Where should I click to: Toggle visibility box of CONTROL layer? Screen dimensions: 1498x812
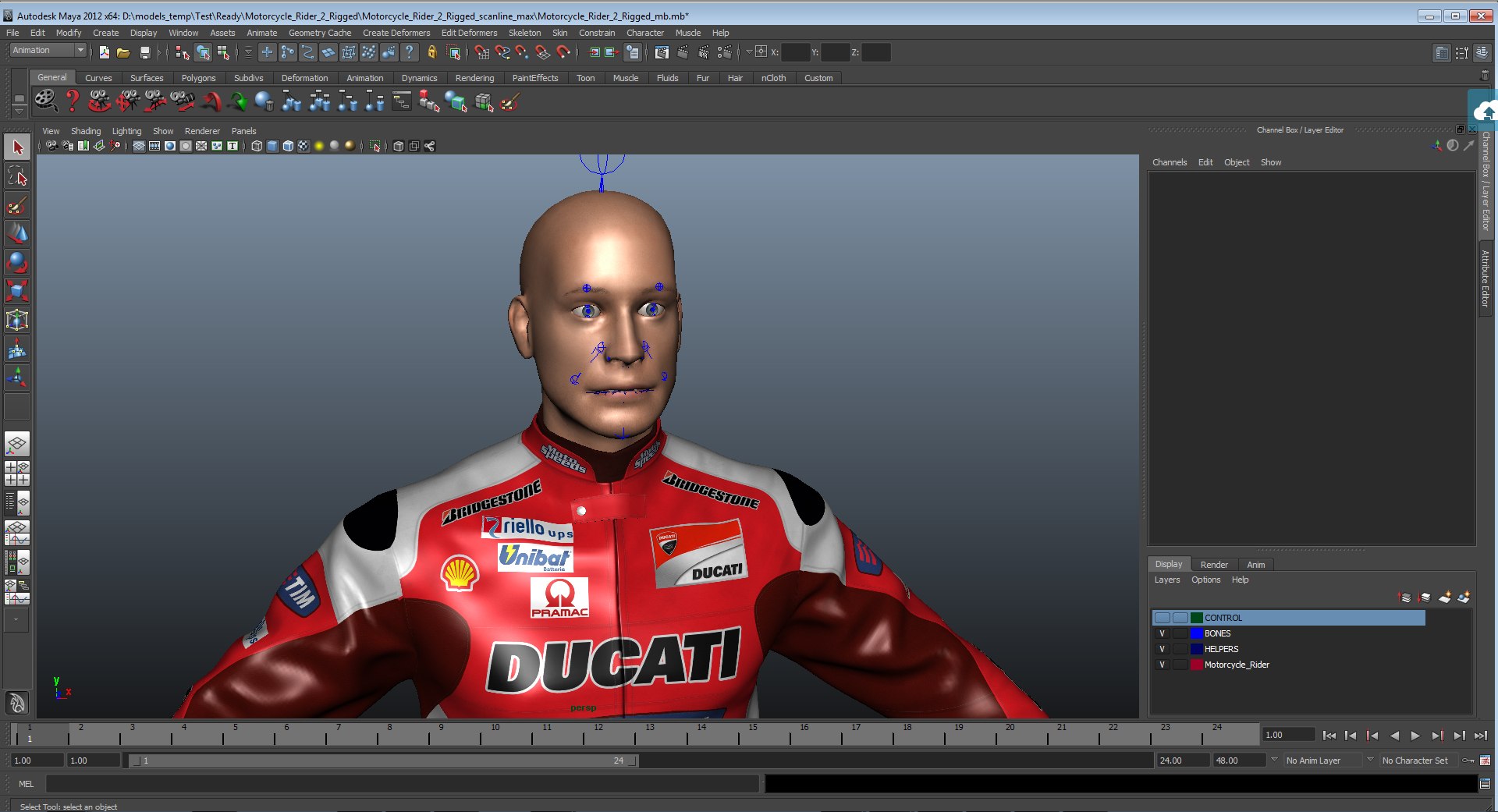[1162, 618]
